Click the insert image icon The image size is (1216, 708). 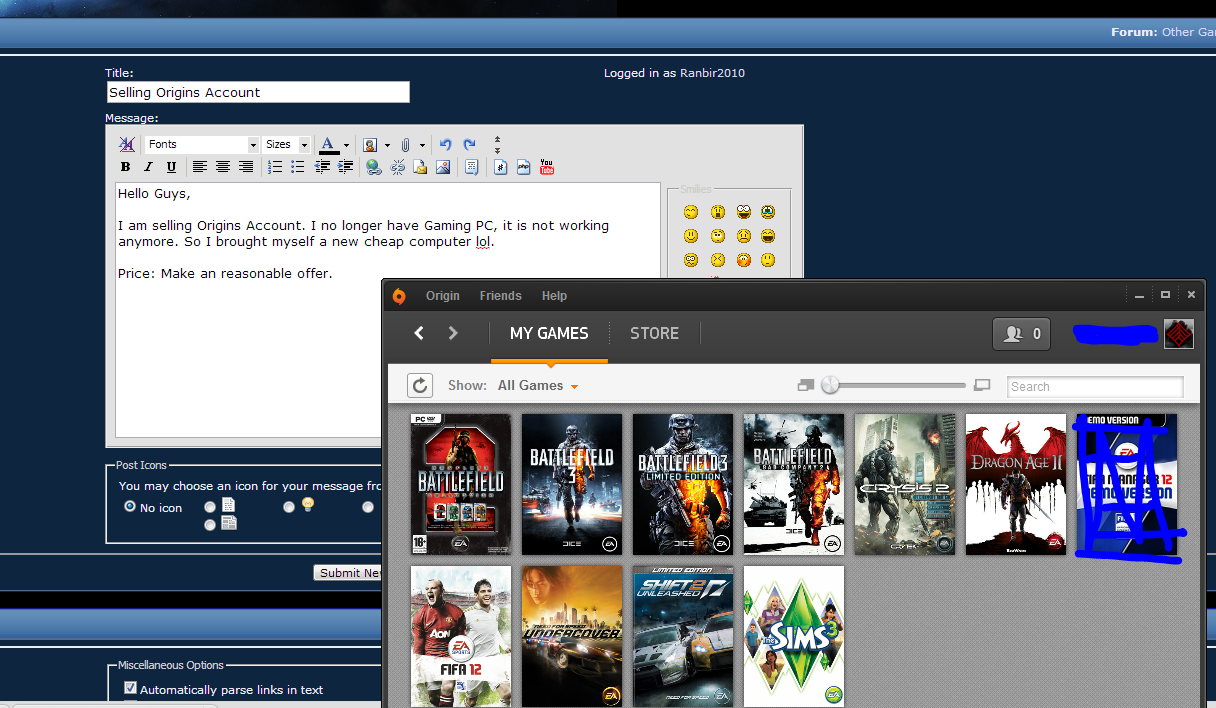tap(443, 167)
